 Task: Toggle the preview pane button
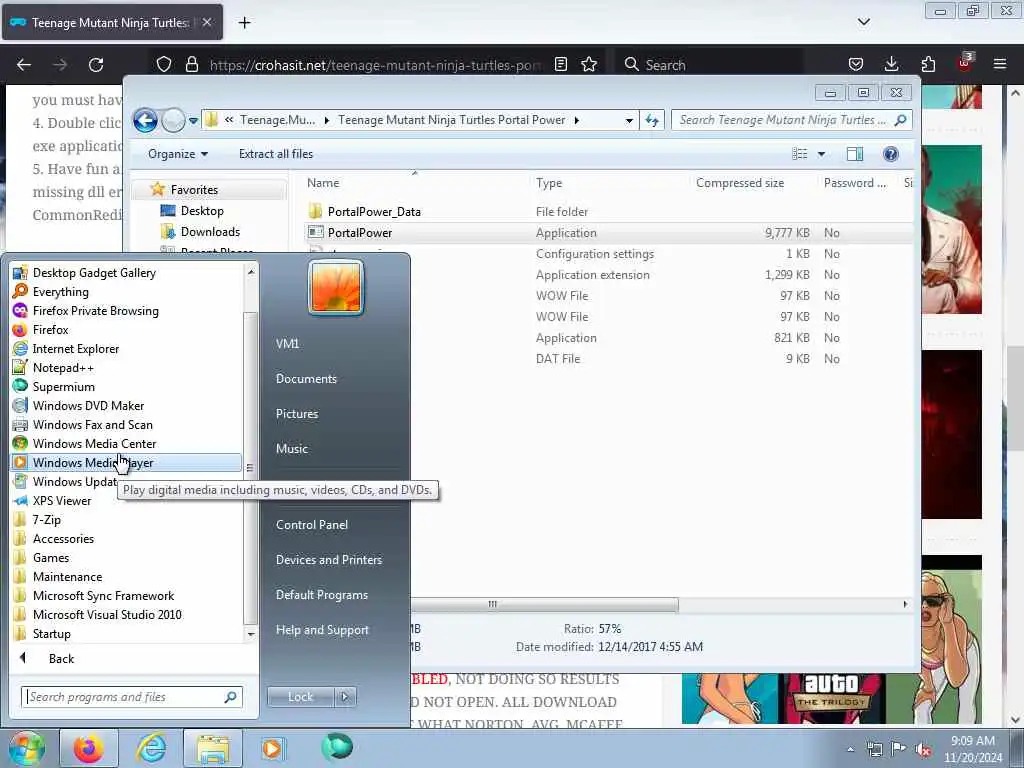tap(854, 154)
